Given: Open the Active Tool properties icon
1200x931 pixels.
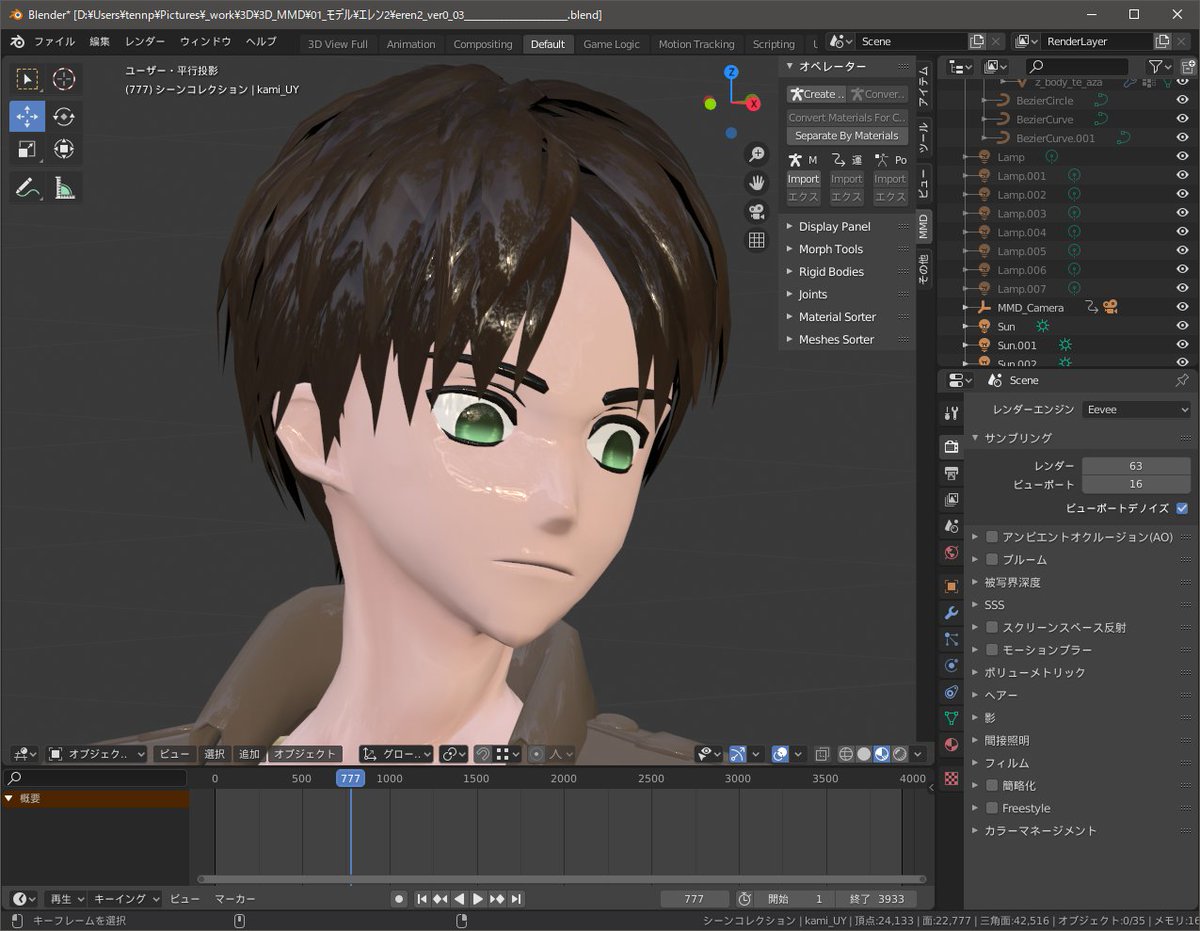Looking at the screenshot, I should coord(951,413).
